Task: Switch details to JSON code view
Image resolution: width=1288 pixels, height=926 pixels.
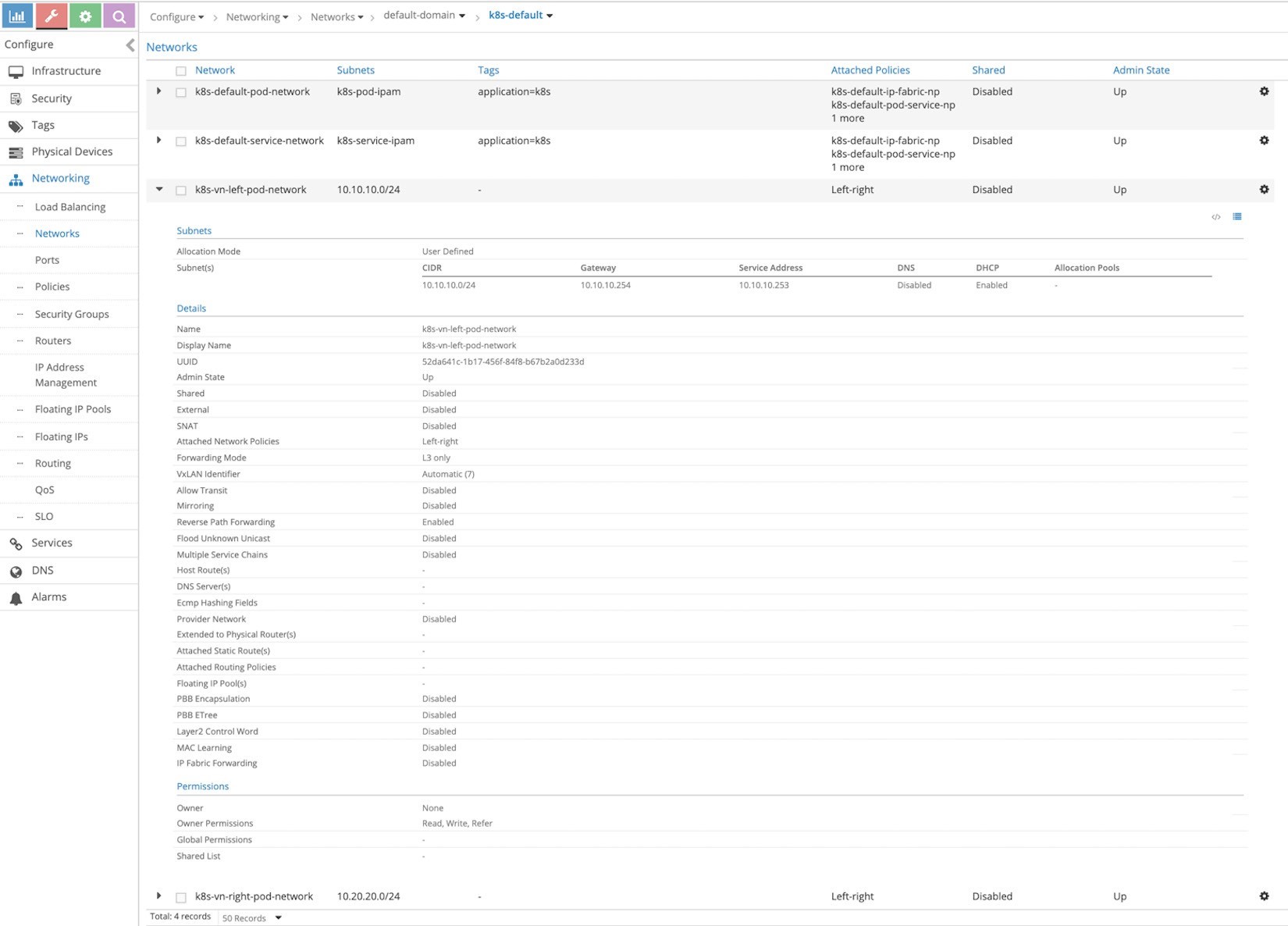Action: point(1216,217)
